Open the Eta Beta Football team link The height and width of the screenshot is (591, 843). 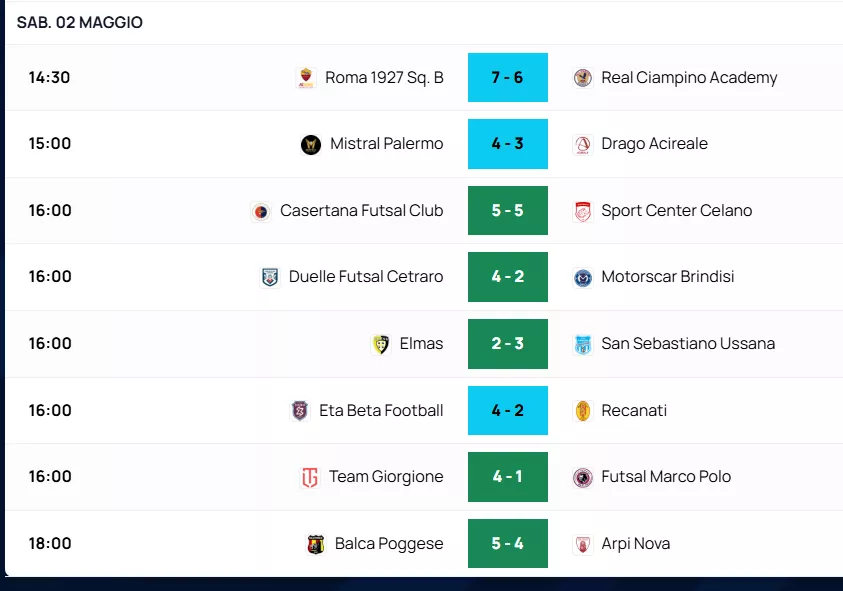[381, 410]
